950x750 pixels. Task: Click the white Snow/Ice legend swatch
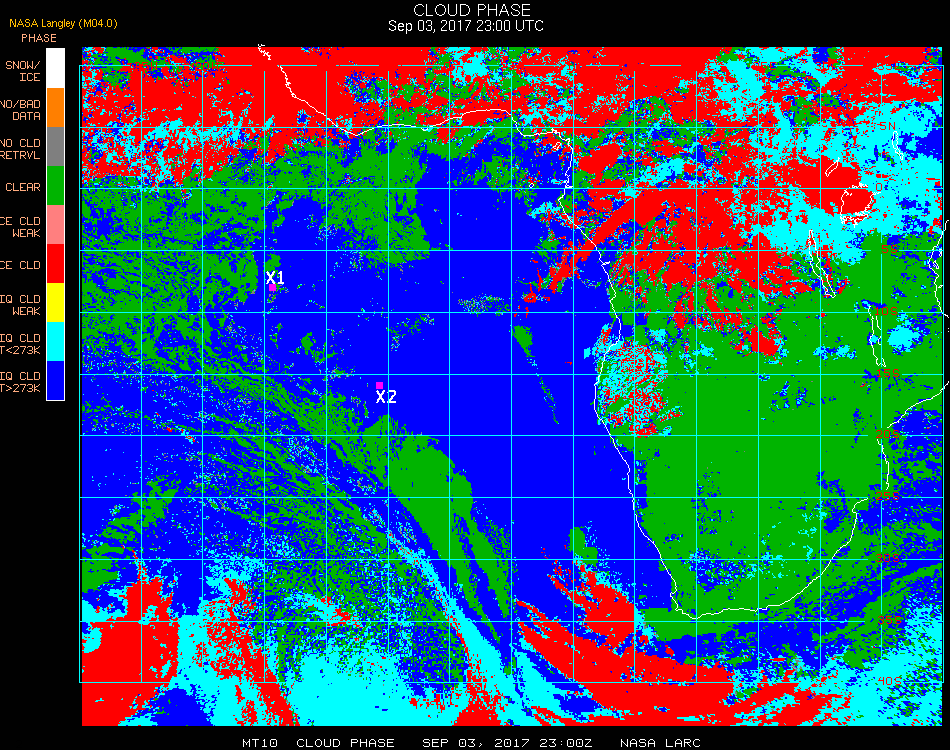[x=55, y=68]
